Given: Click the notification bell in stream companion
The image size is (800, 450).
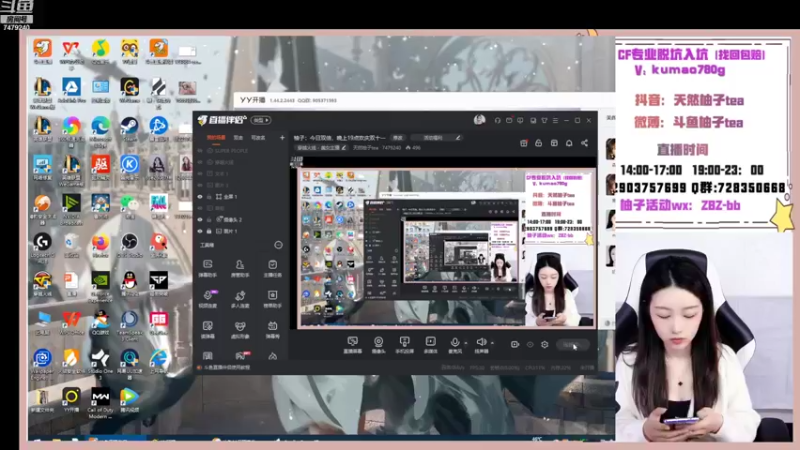Looking at the screenshot, I should [569, 143].
